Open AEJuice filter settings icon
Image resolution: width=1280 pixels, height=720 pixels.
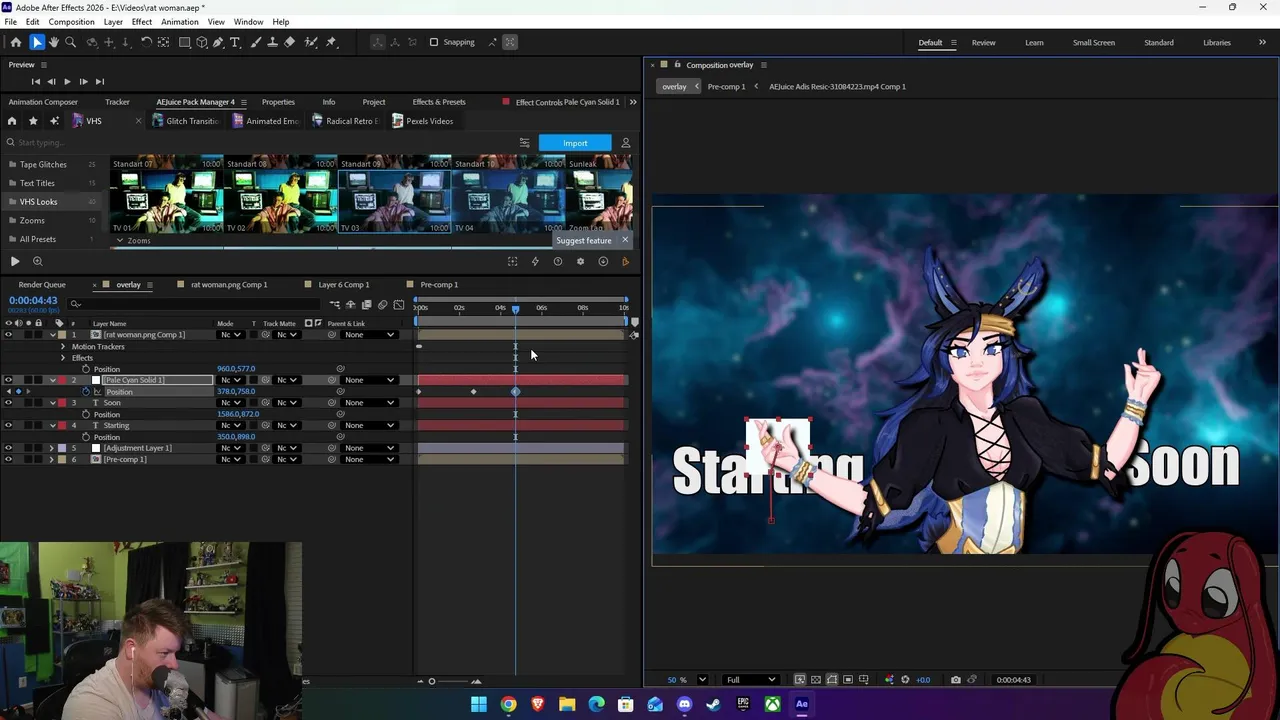(524, 143)
